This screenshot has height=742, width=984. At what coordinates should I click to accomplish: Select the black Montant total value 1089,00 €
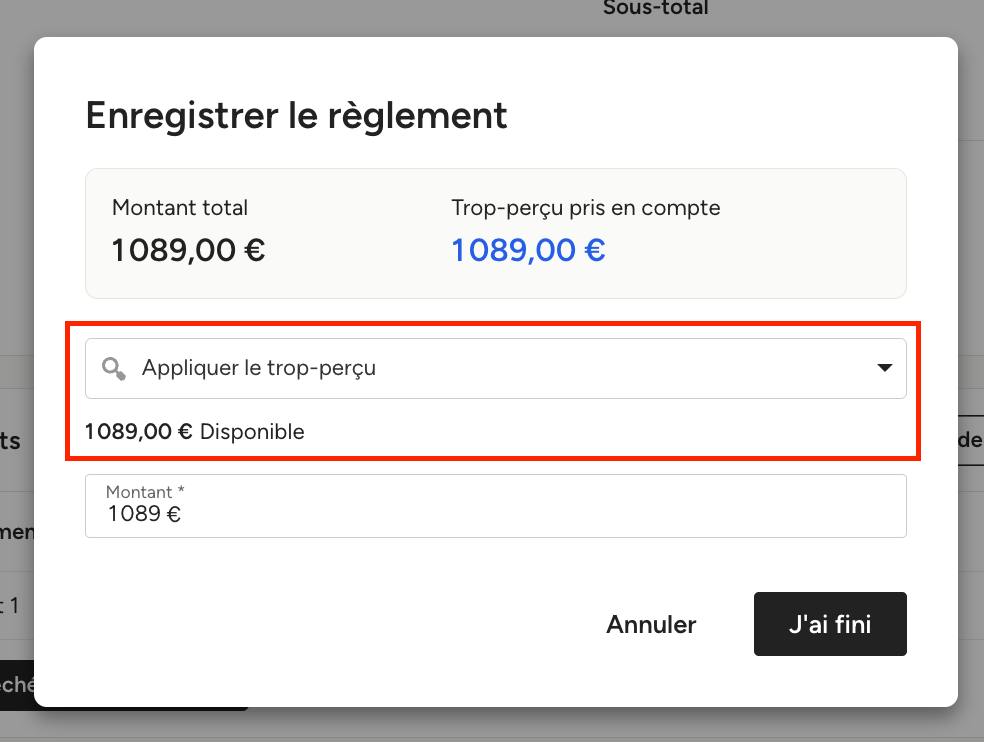tap(188, 250)
